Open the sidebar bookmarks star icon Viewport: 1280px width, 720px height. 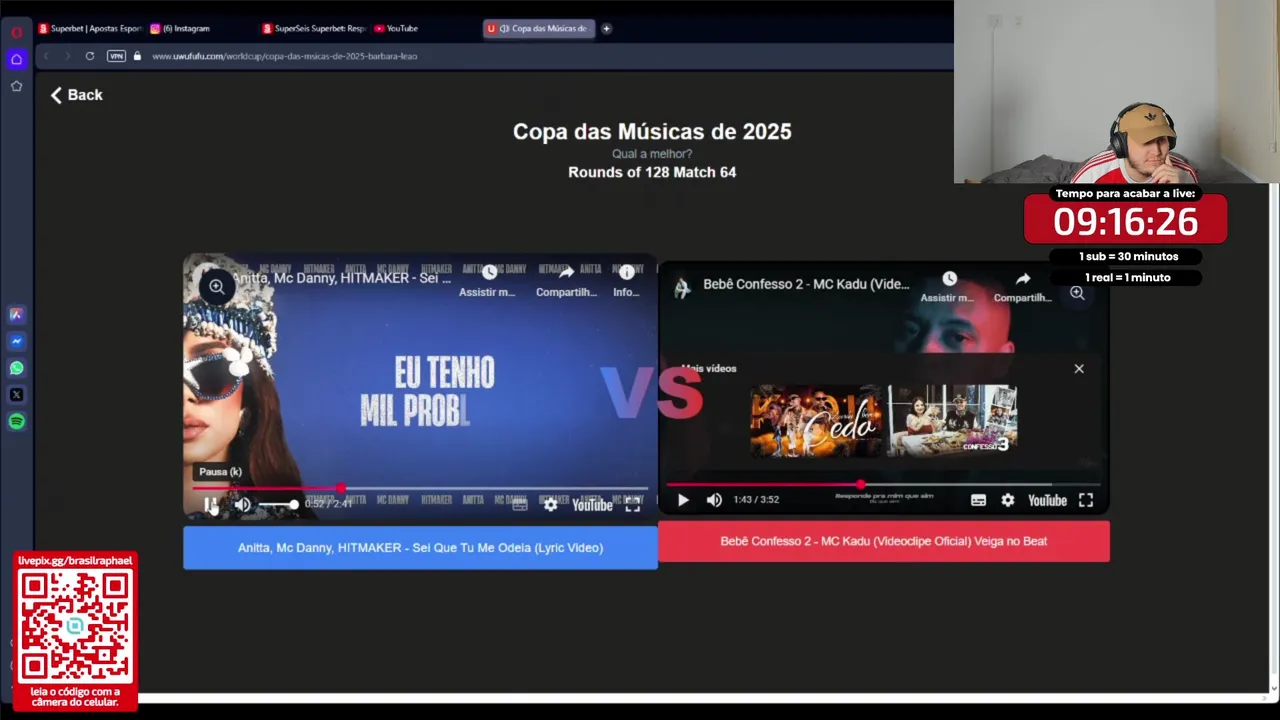(16, 86)
